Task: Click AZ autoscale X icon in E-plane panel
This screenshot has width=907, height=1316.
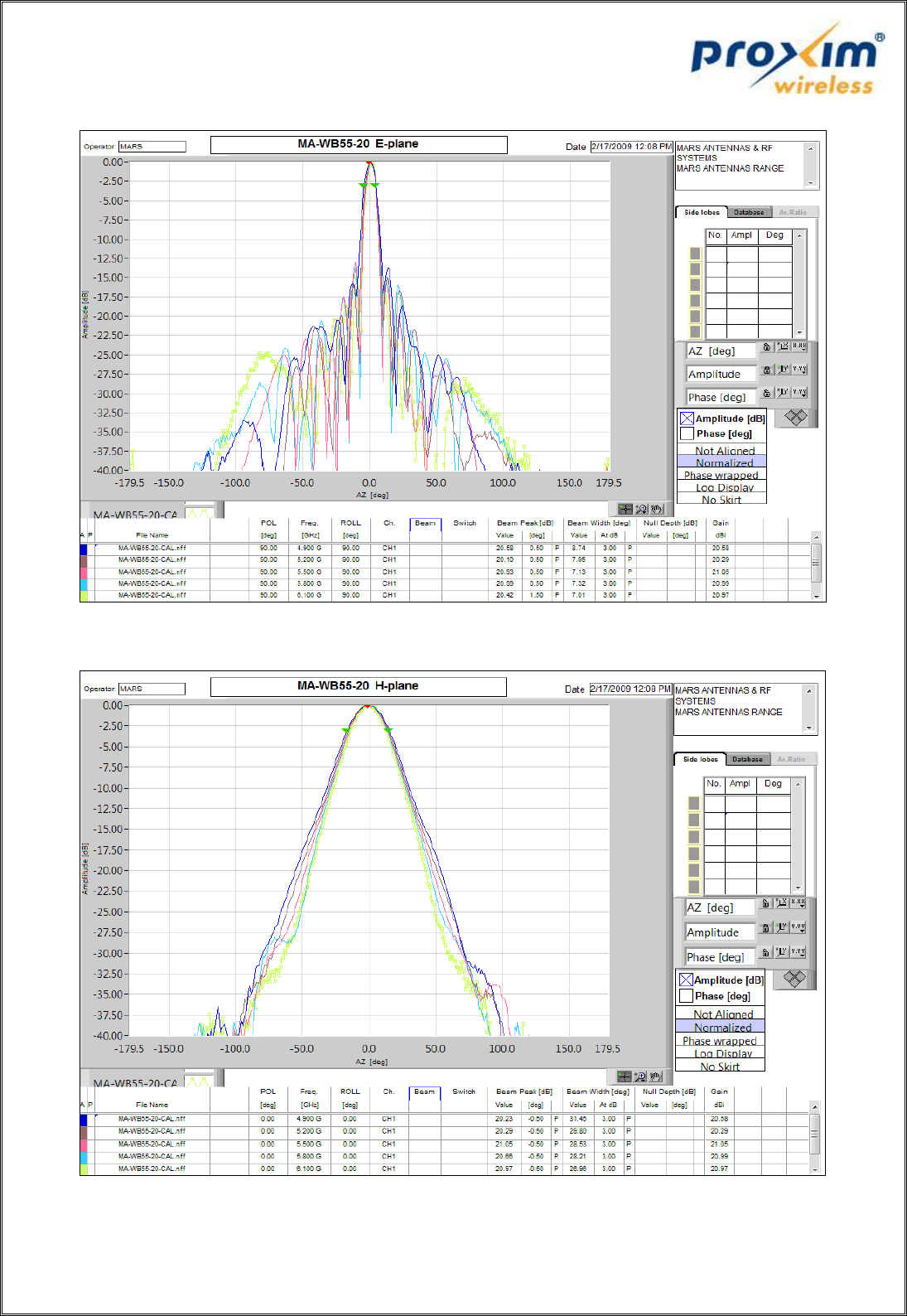Action: tap(783, 347)
